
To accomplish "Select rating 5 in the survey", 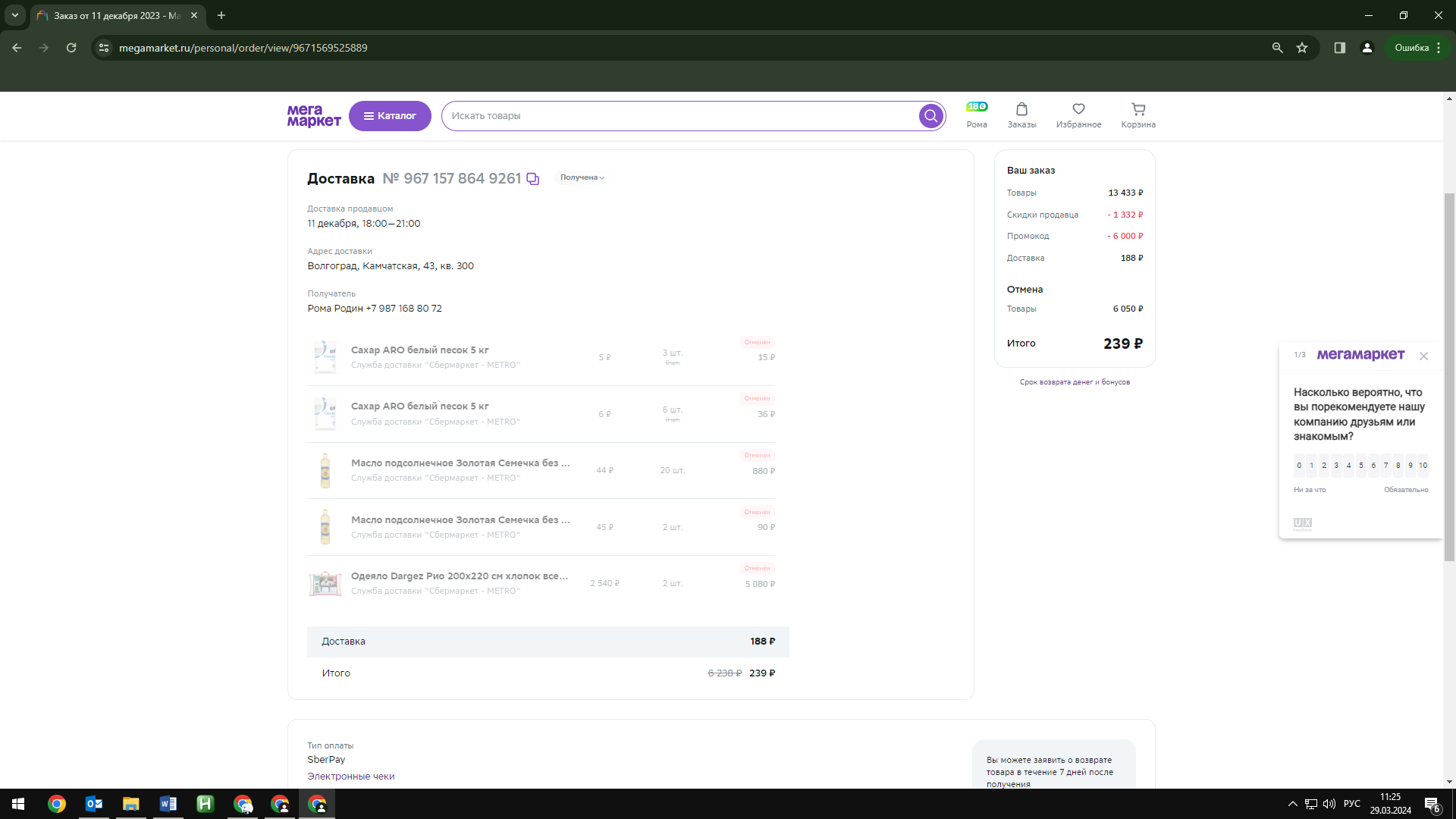I will 1361,466.
